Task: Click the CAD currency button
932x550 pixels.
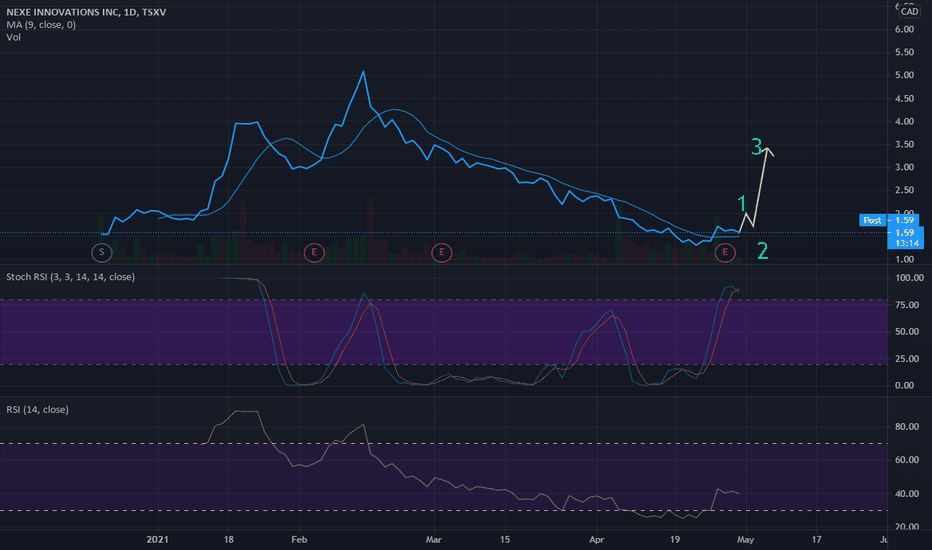Action: (x=909, y=11)
